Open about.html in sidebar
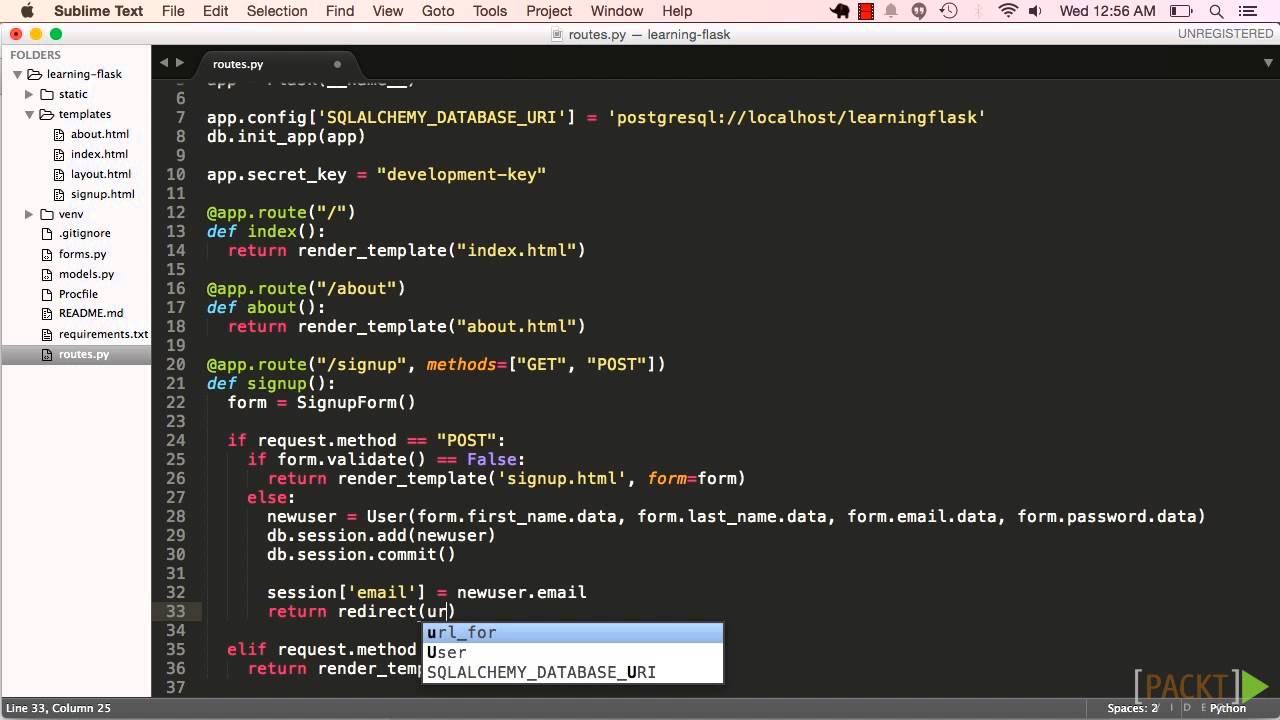Viewport: 1280px width, 720px height. coord(99,134)
